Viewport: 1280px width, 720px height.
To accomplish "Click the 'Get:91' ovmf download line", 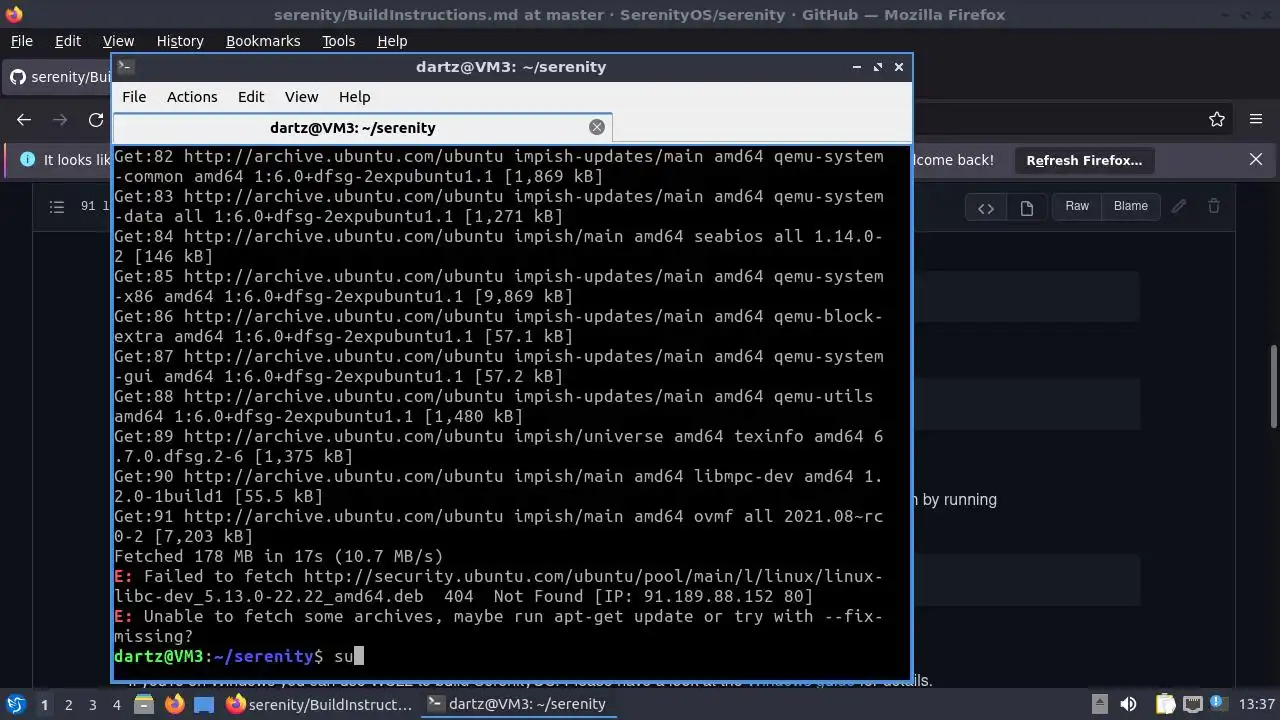I will tap(499, 526).
